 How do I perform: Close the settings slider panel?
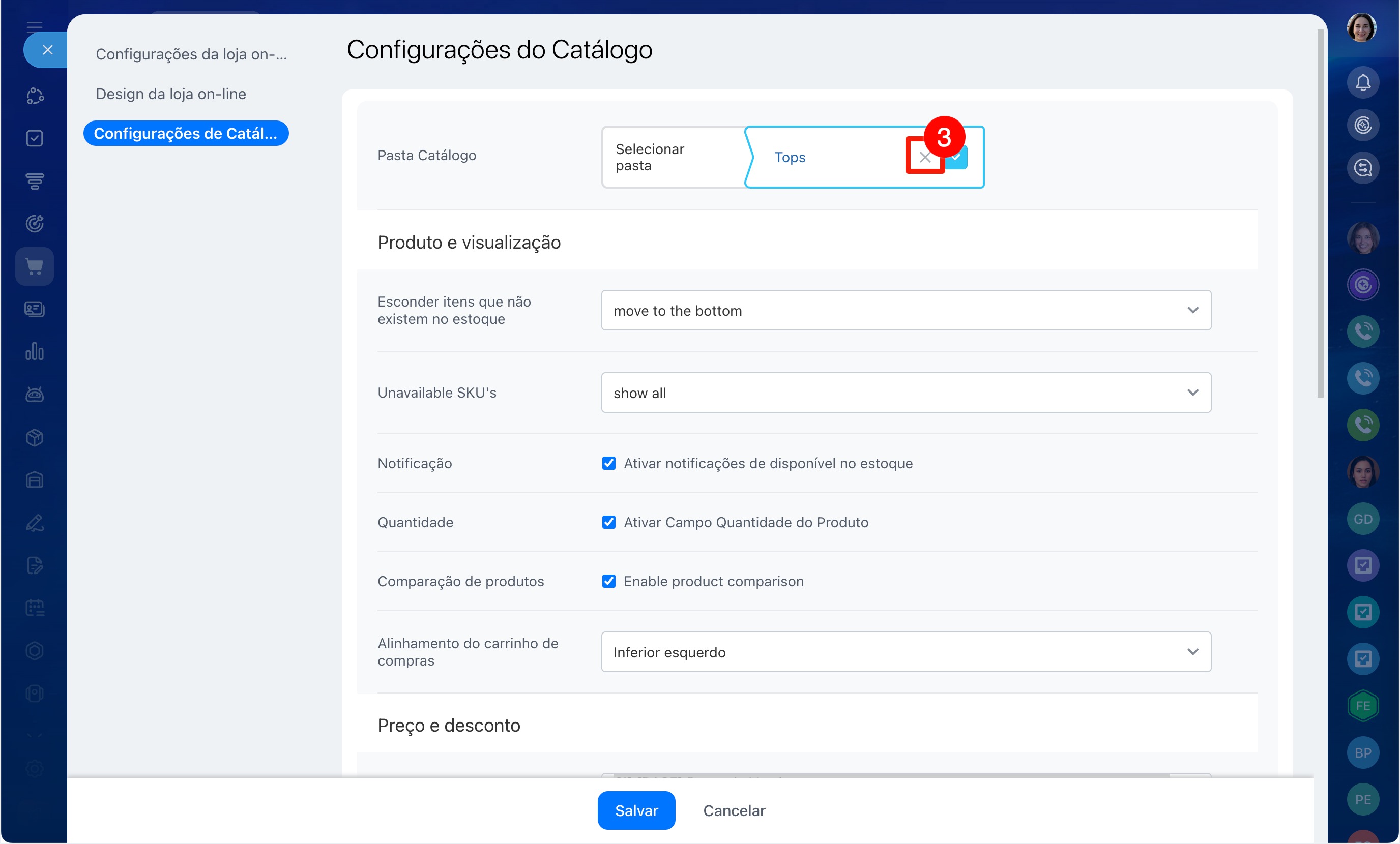click(47, 50)
